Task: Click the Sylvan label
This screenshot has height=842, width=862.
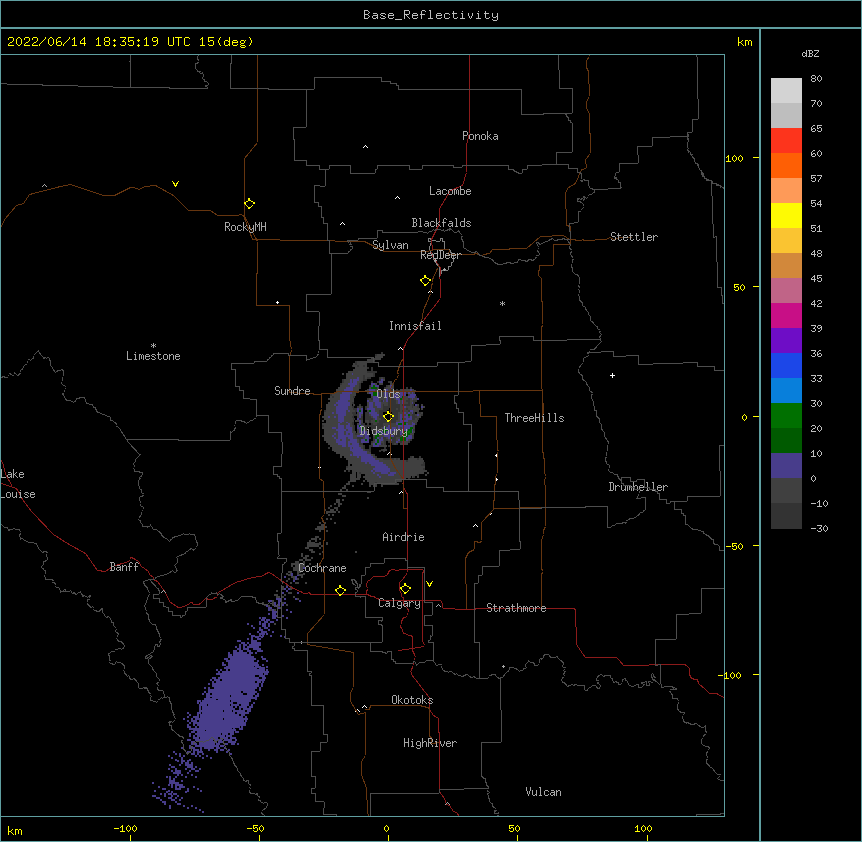Action: [390, 245]
